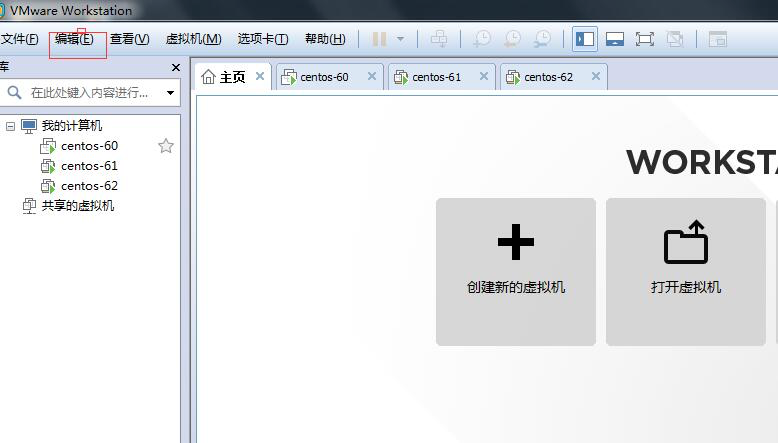
Task: Toggle favorite star for centos-60
Action: (166, 146)
